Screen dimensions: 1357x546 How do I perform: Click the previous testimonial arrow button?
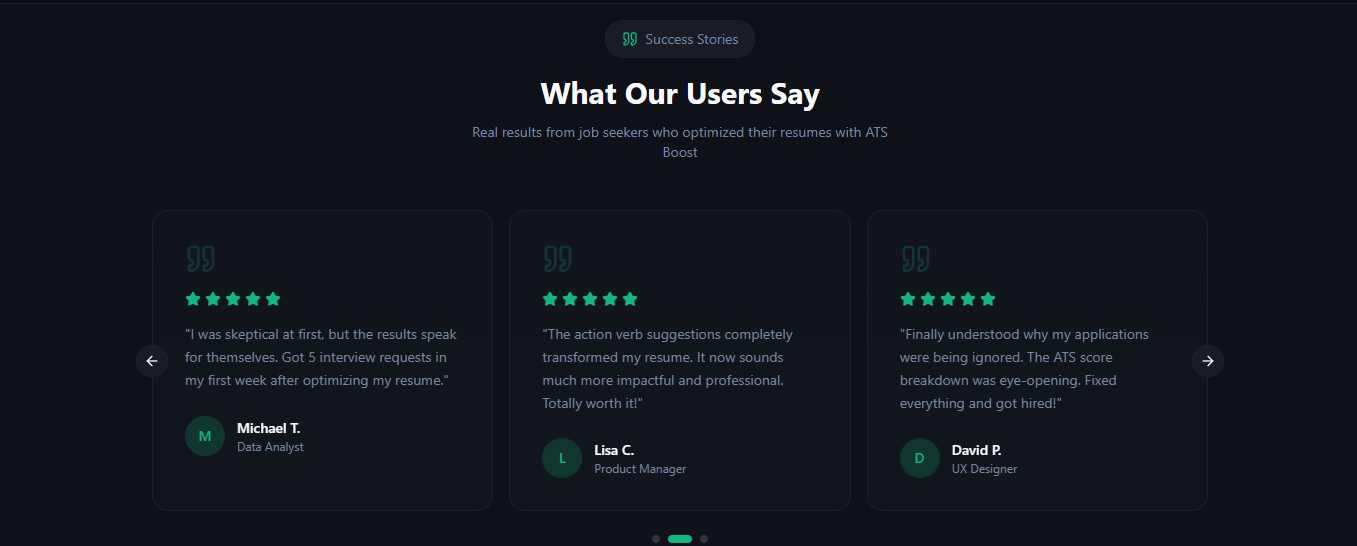pos(152,361)
